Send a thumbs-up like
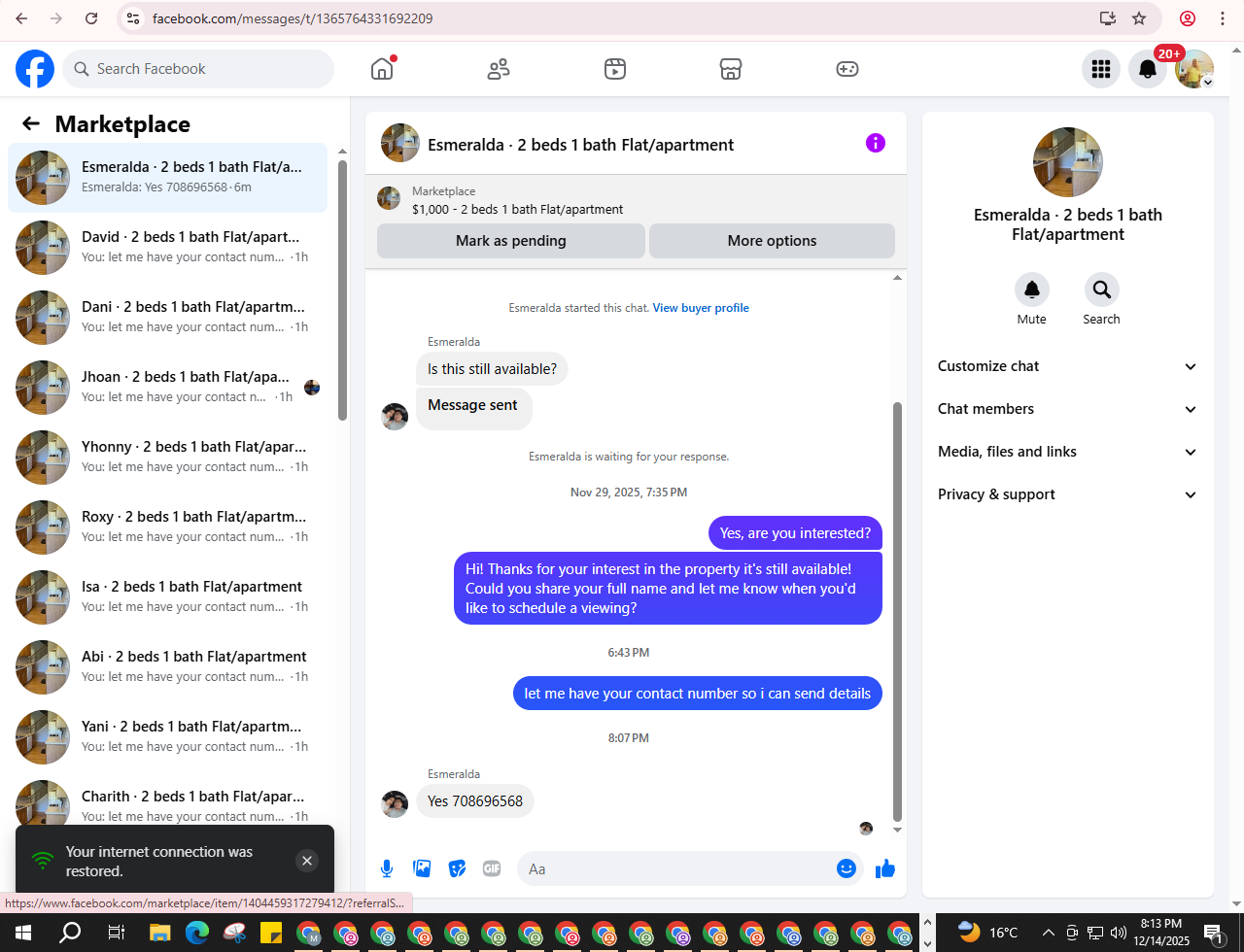The image size is (1244, 952). pos(884,868)
